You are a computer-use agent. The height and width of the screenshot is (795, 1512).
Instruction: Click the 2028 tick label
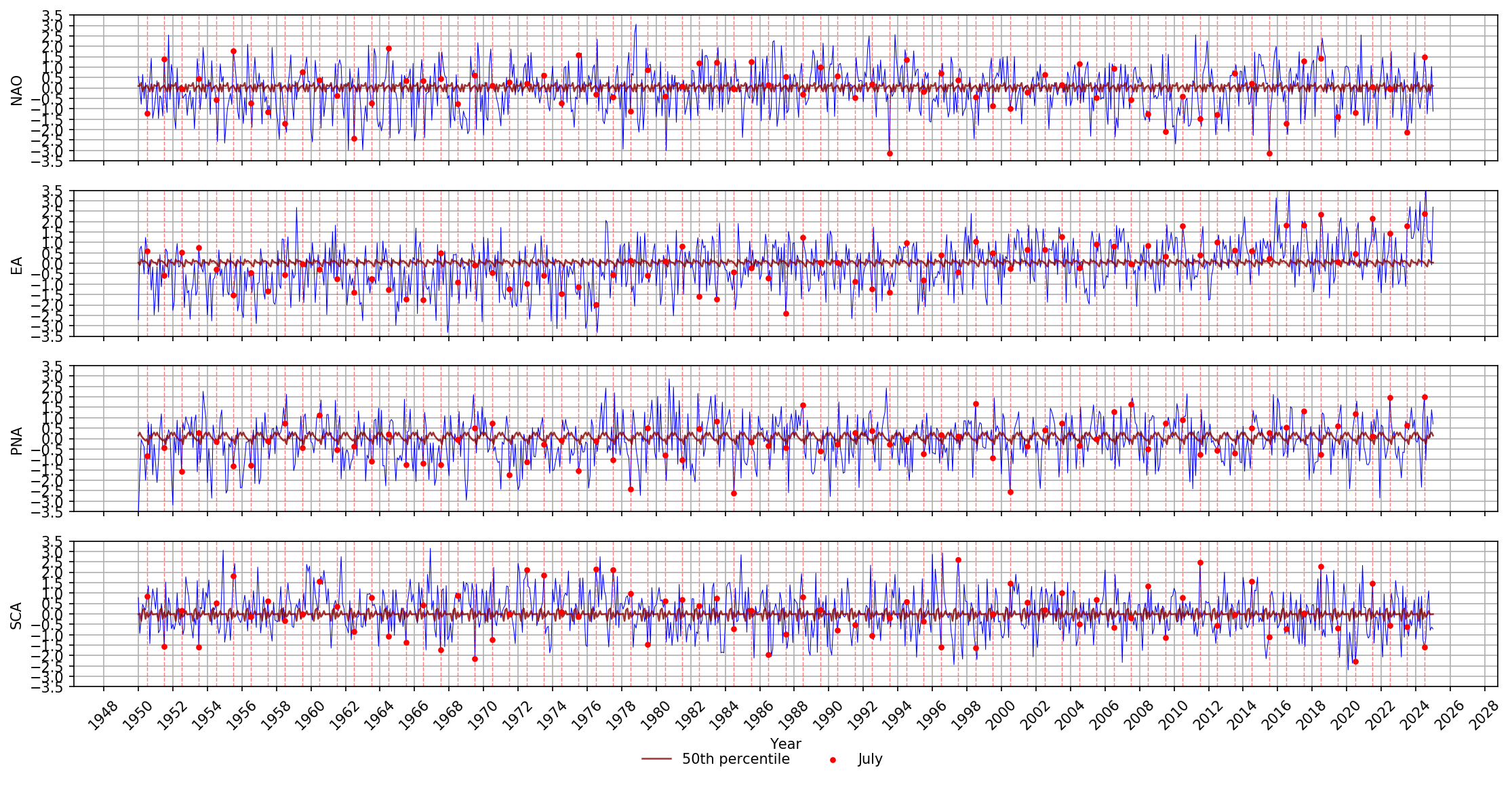(x=1484, y=716)
